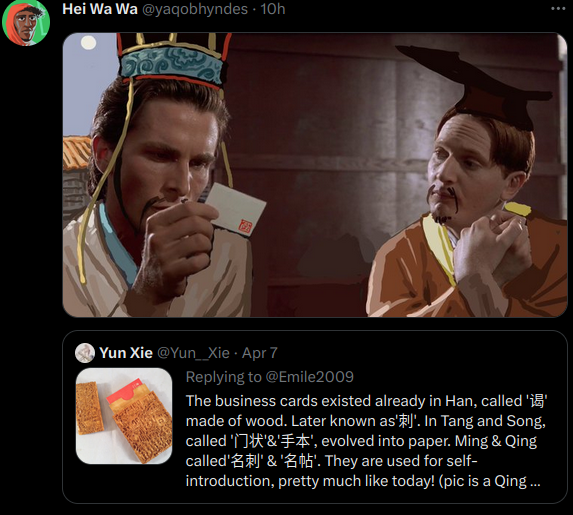The image size is (573, 515).
Task: Click the blue patterned hat in image
Action: [172, 66]
